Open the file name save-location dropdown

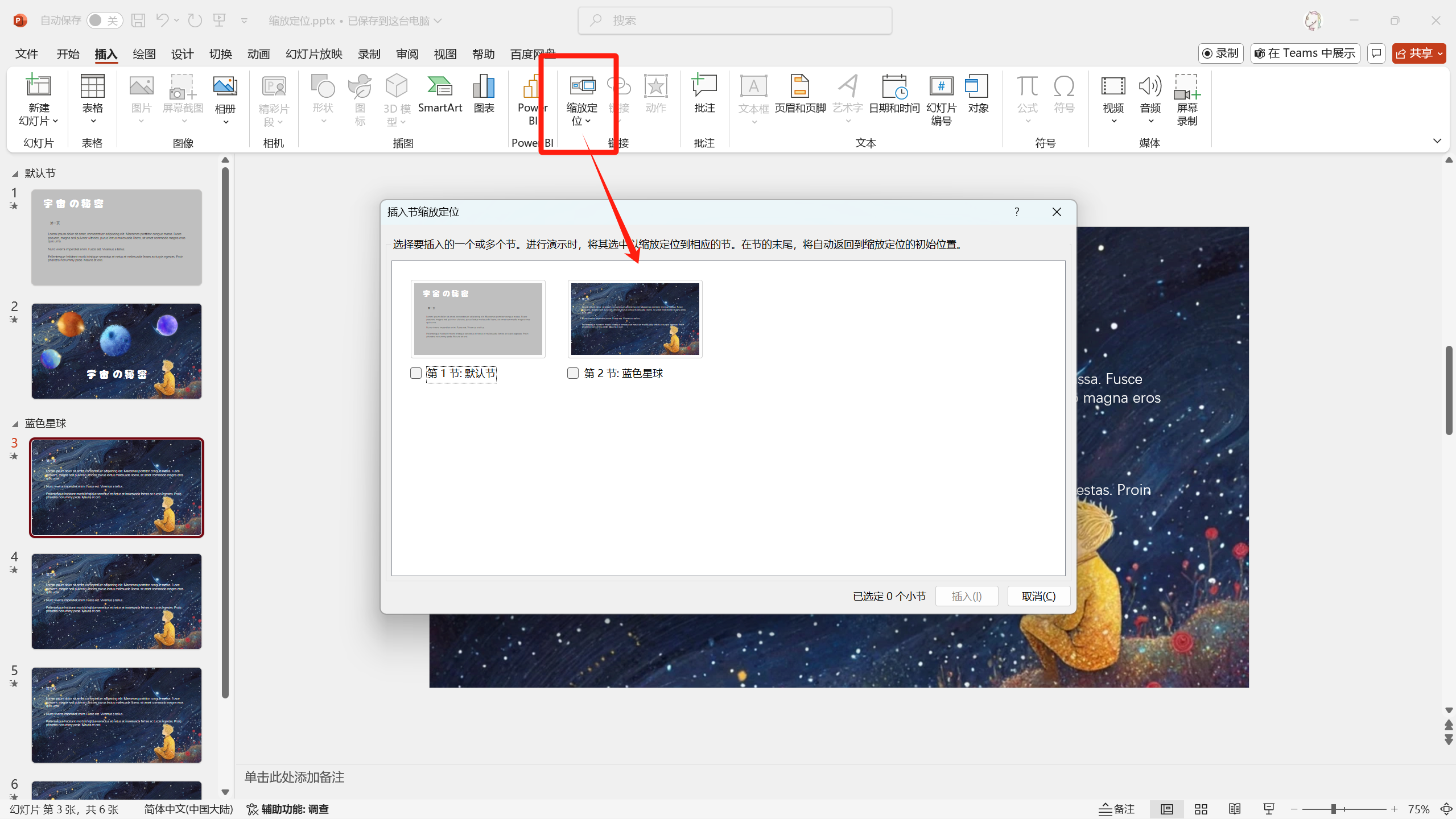pyautogui.click(x=438, y=20)
